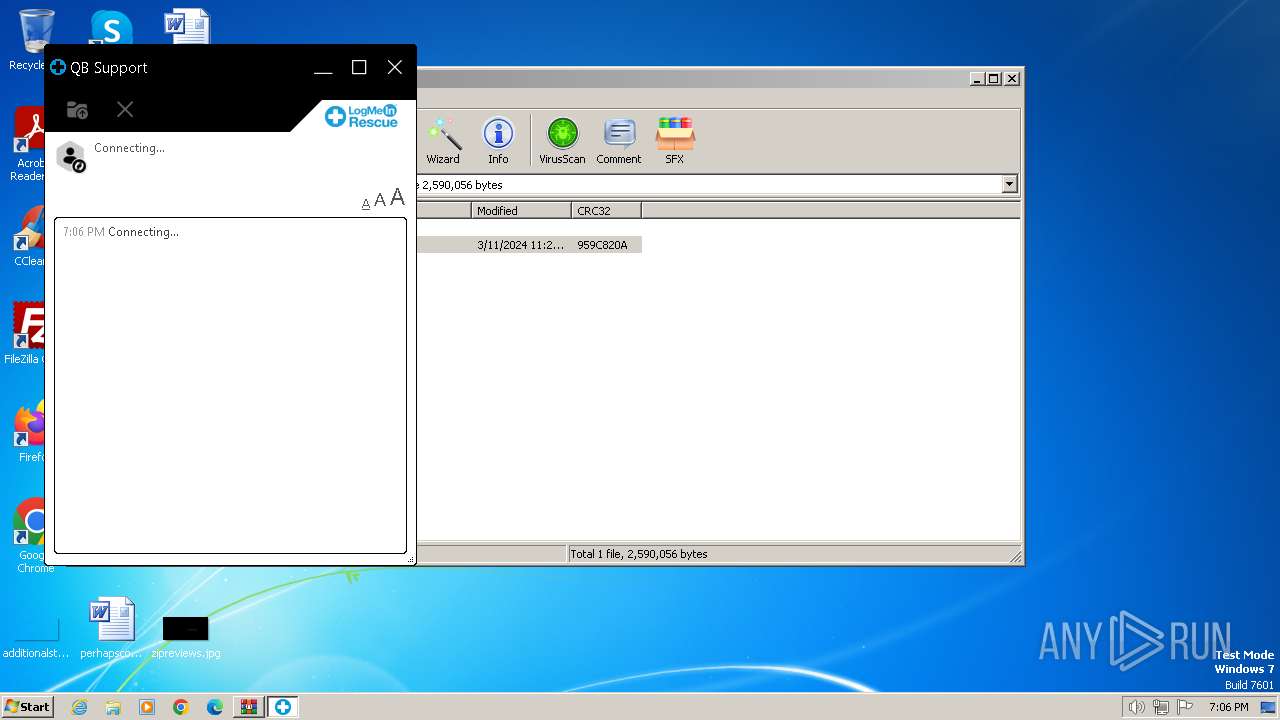Open Comment tool in WinRAR

619,141
